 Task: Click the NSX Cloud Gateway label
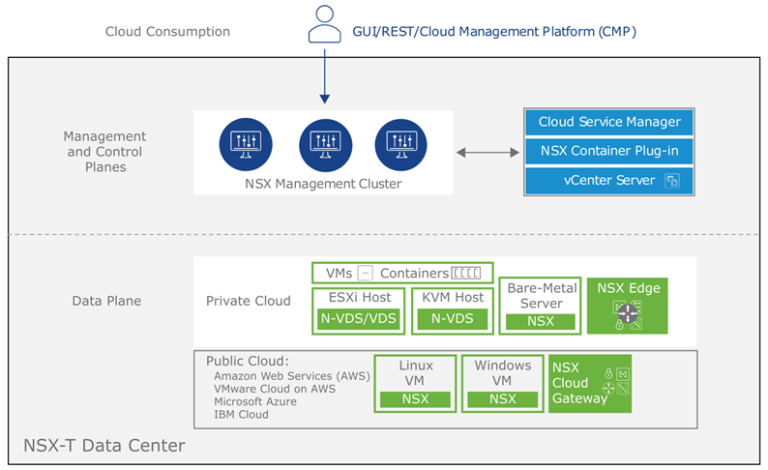(x=579, y=383)
